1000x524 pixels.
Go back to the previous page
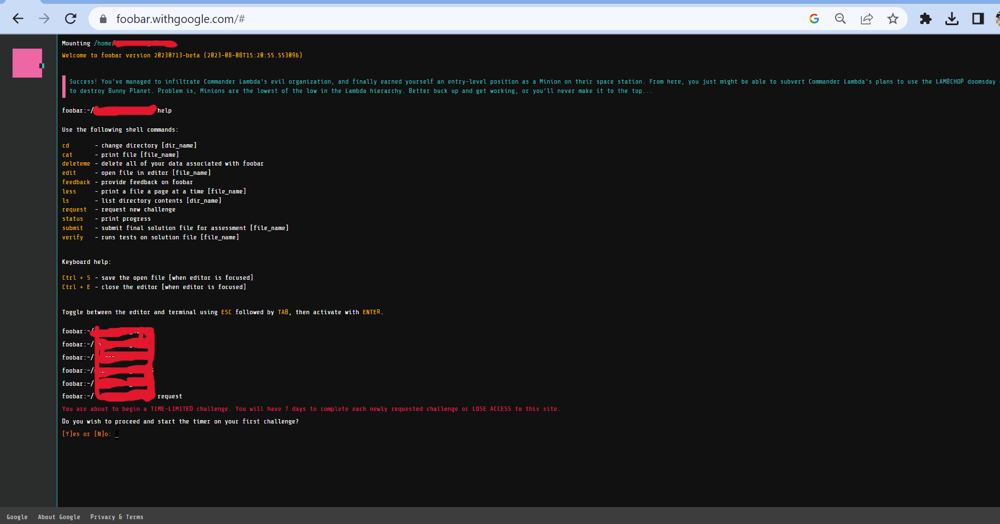[18, 19]
